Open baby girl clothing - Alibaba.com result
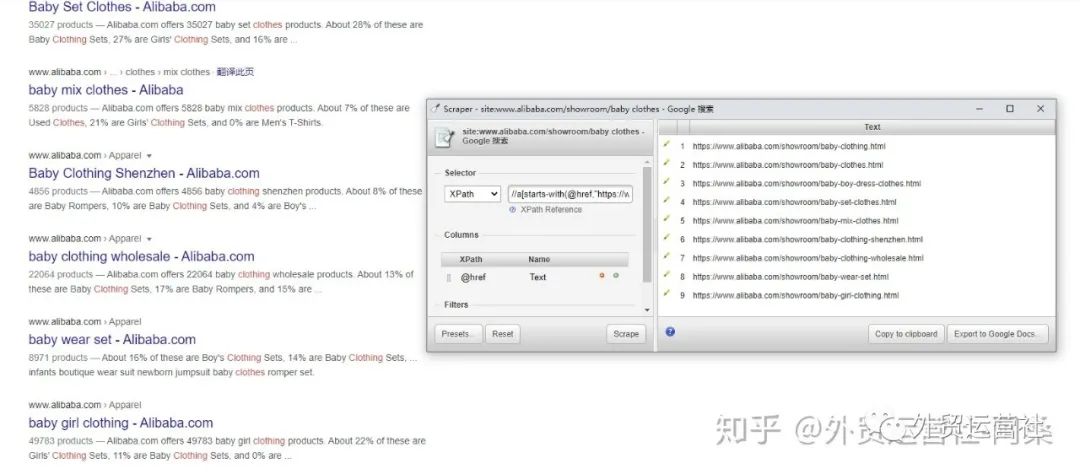The height and width of the screenshot is (474, 1080). pyautogui.click(x=121, y=423)
